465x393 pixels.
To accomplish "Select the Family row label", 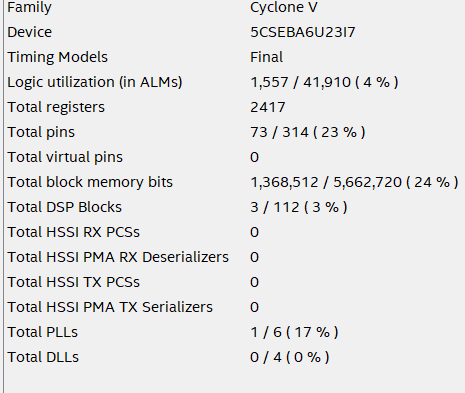I will [x=29, y=7].
